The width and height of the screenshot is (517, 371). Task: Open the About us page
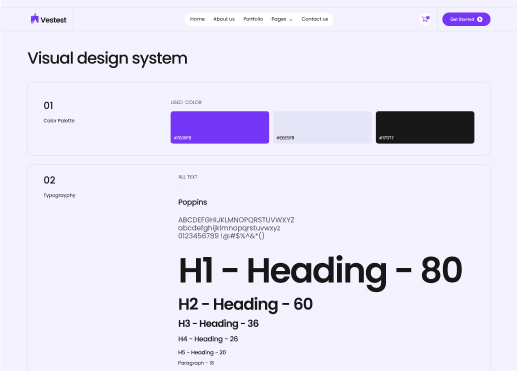point(224,19)
